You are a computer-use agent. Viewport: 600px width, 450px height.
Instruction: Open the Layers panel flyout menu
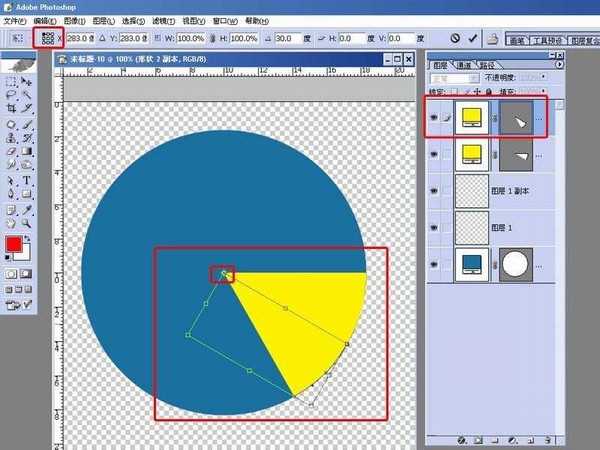[559, 65]
